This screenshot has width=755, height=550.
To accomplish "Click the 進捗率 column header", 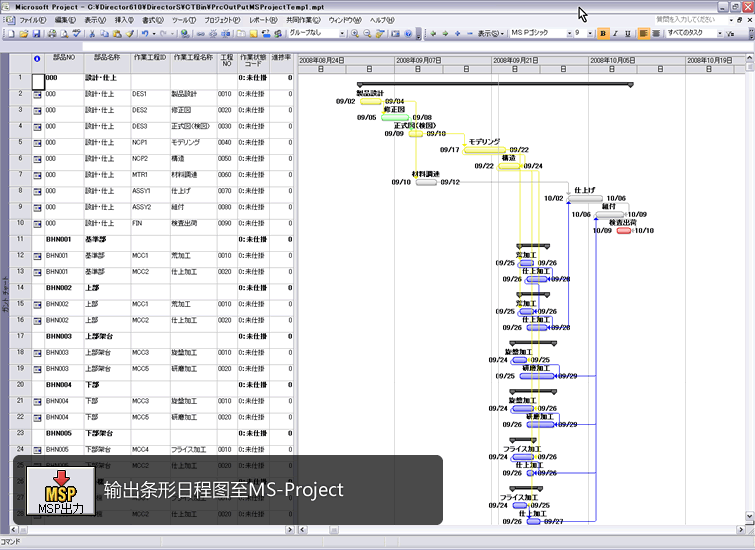I will (x=282, y=62).
